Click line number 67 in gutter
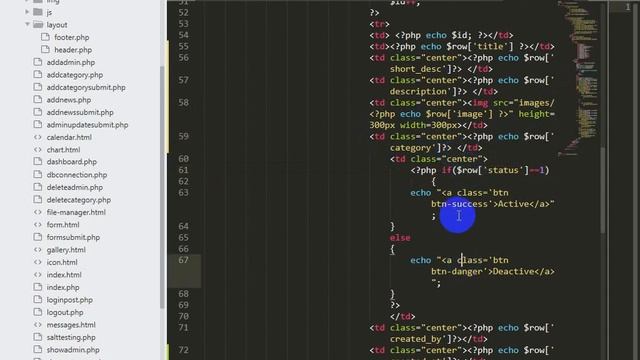 coord(184,260)
